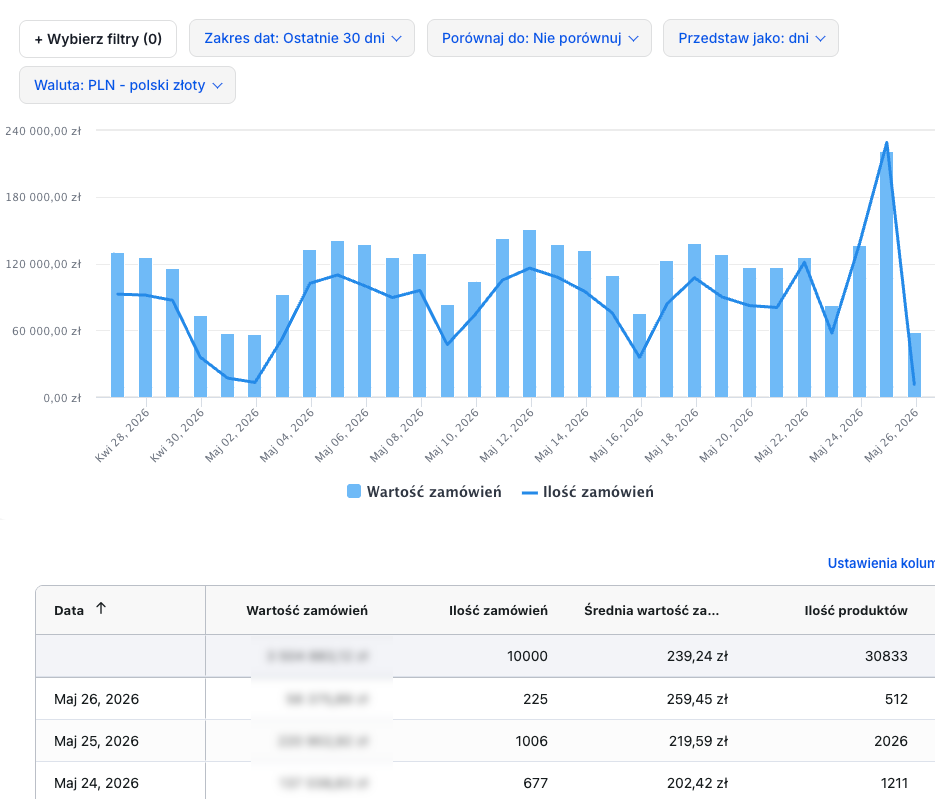935x799 pixels.
Task: Click the Maj 12, 2026 axis label
Action: coord(507,435)
